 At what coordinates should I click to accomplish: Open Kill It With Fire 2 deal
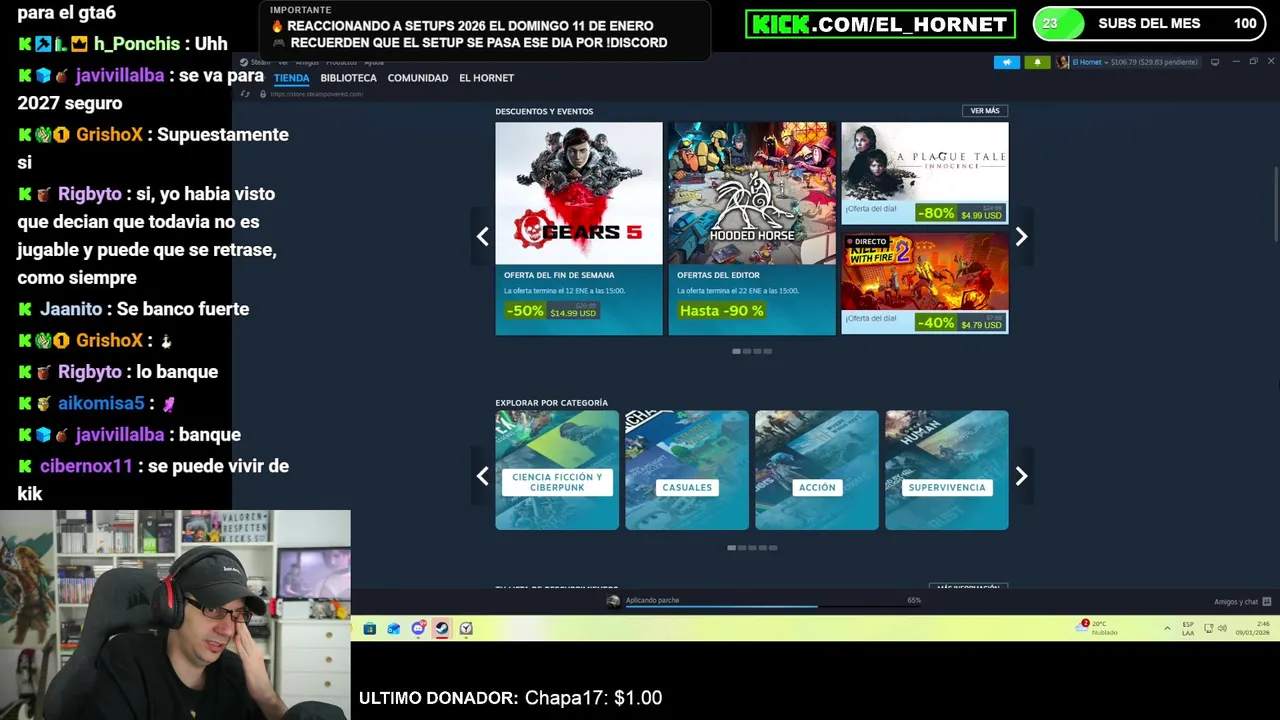925,283
